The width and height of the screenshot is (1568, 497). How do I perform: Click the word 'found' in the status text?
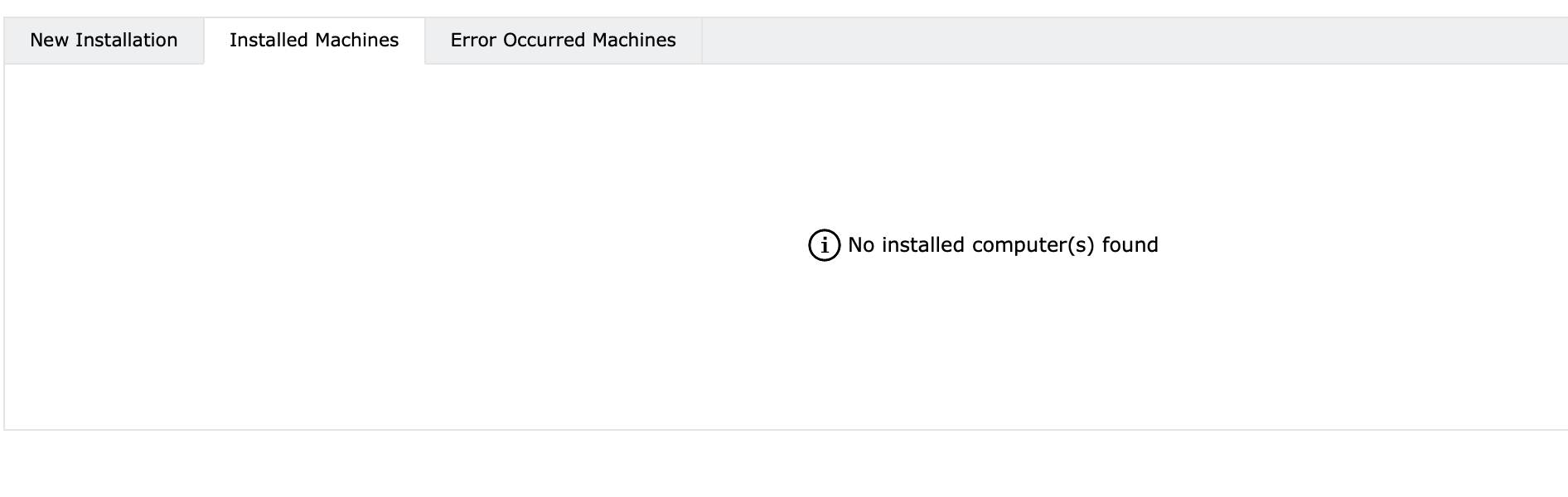(x=1130, y=245)
